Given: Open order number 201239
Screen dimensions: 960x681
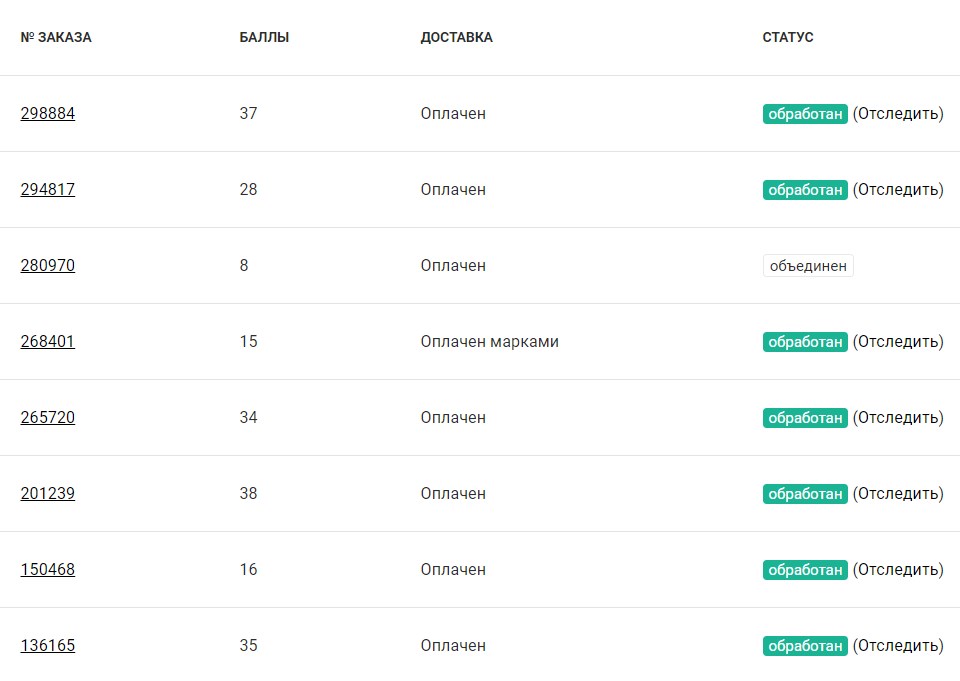Looking at the screenshot, I should pyautogui.click(x=48, y=493).
